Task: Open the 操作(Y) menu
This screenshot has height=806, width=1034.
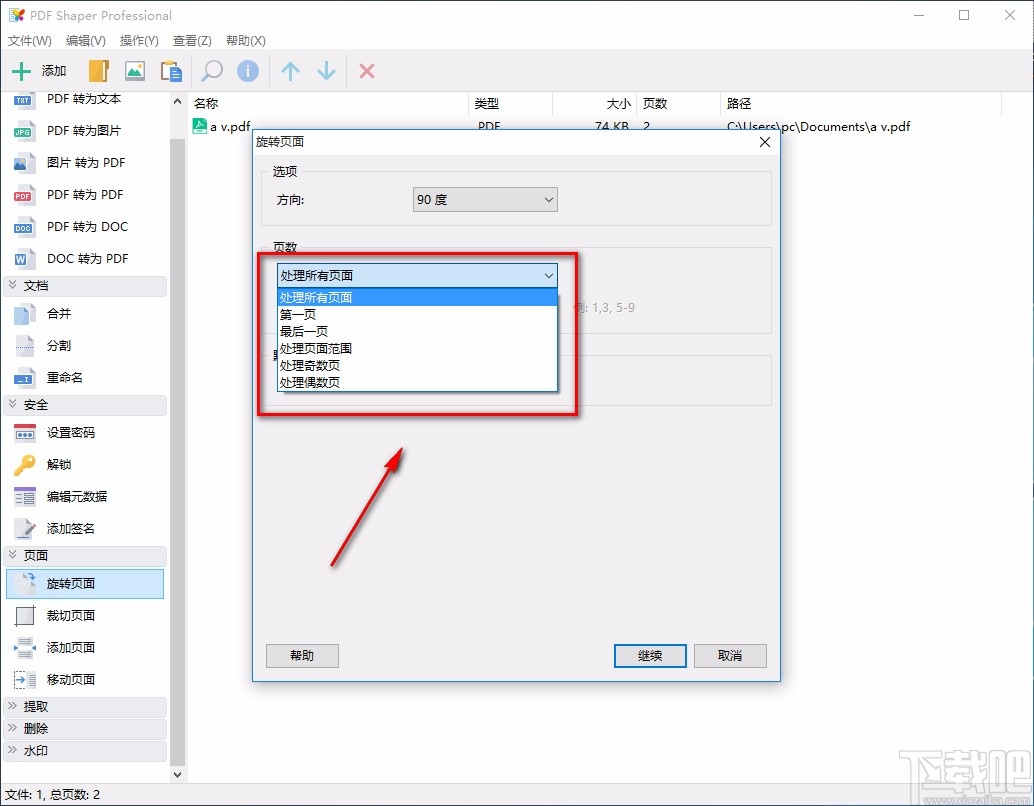Action: click(x=139, y=40)
